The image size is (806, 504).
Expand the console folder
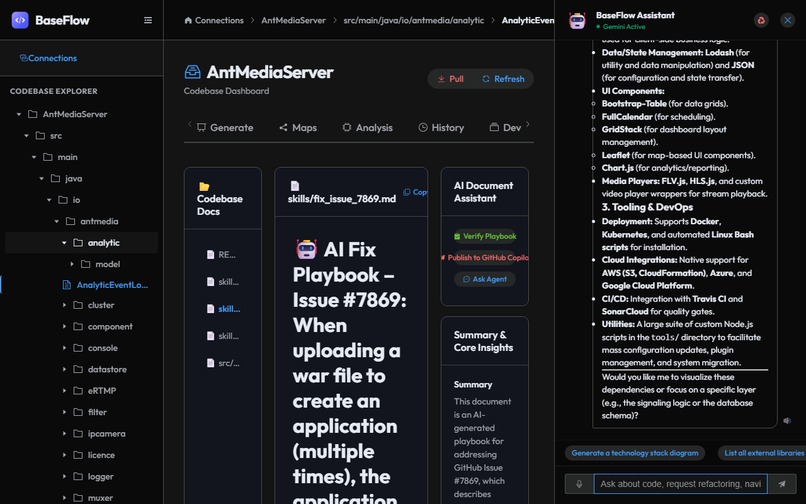pos(64,348)
